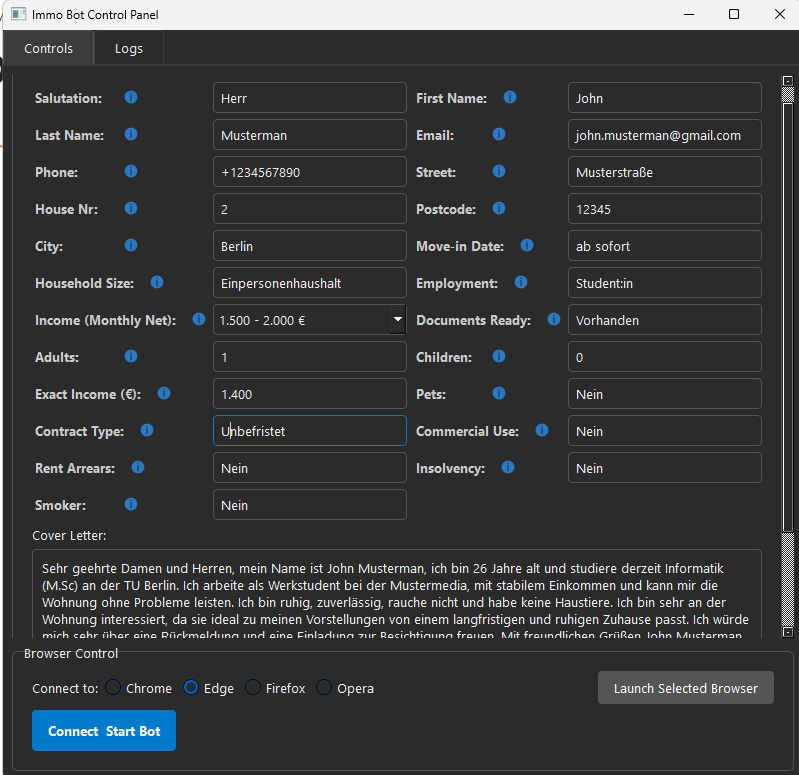Click the info icon beside Commercial Use
Viewport: 799px width, 775px height.
pyautogui.click(x=542, y=431)
